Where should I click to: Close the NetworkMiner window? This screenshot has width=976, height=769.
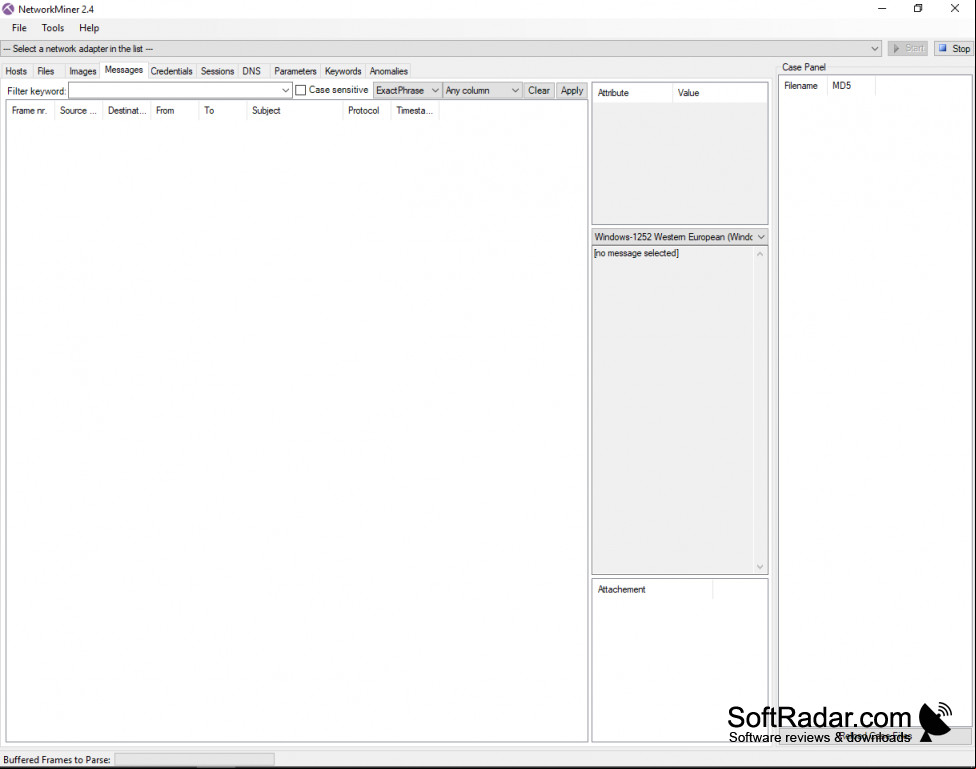click(x=955, y=9)
